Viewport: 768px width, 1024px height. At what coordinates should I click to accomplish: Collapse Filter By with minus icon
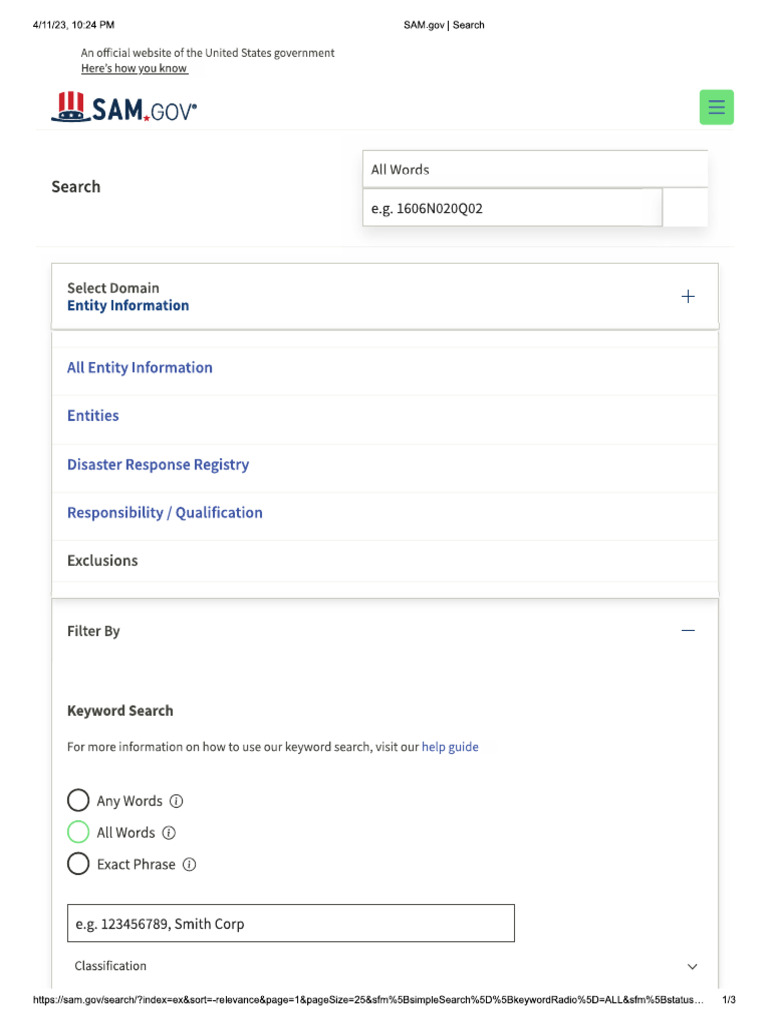[x=688, y=630]
